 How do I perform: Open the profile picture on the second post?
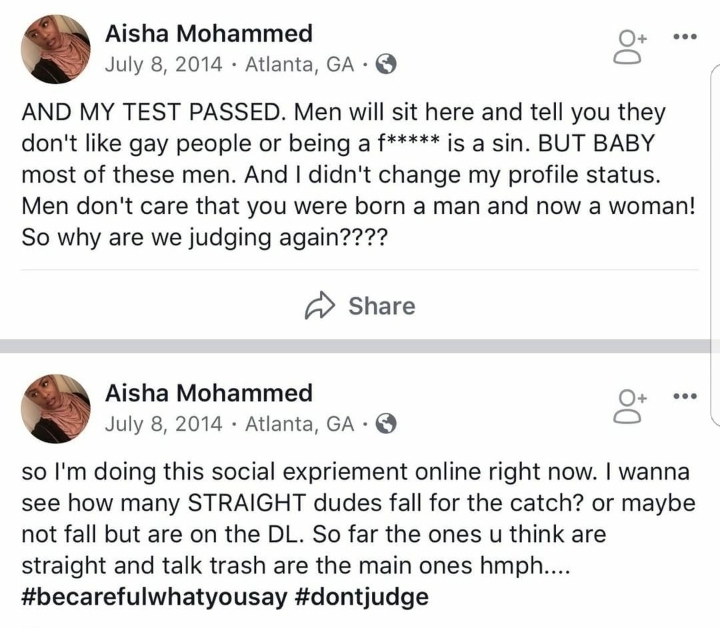(56, 408)
